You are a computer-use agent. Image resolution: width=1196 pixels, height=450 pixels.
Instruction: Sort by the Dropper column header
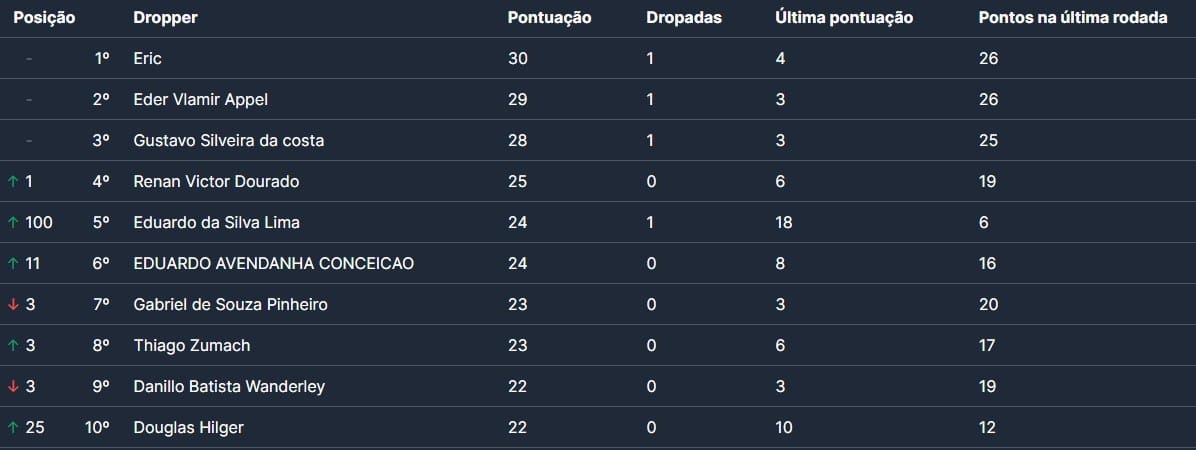click(x=165, y=18)
